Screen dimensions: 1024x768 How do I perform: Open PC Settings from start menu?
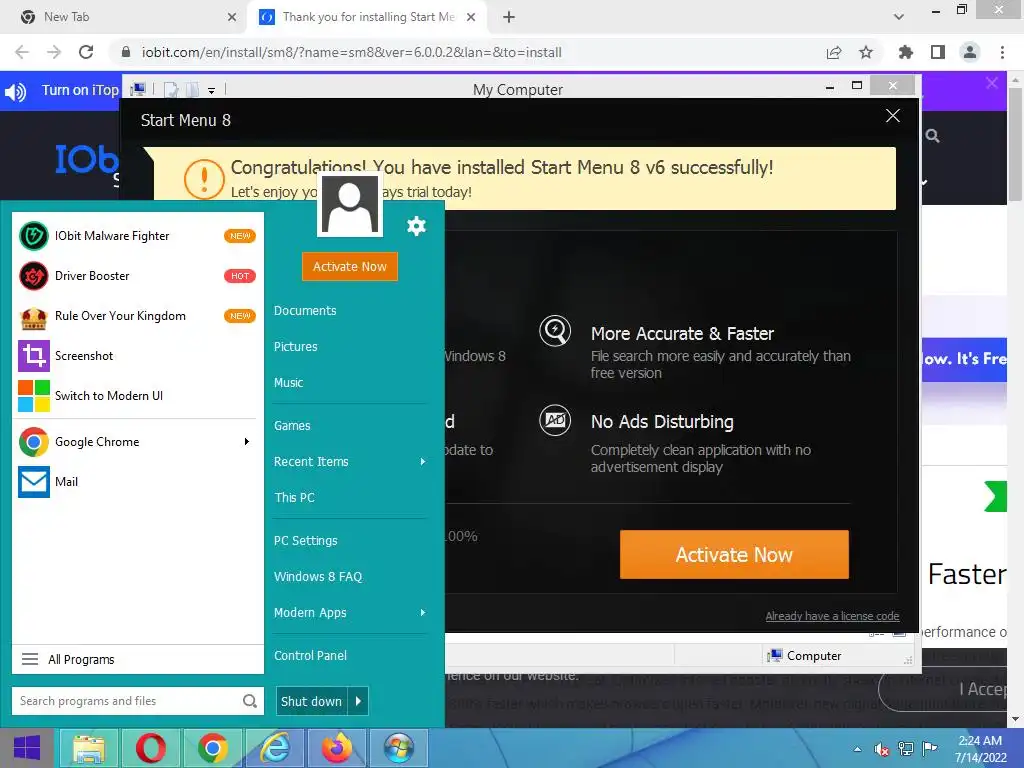coord(306,541)
